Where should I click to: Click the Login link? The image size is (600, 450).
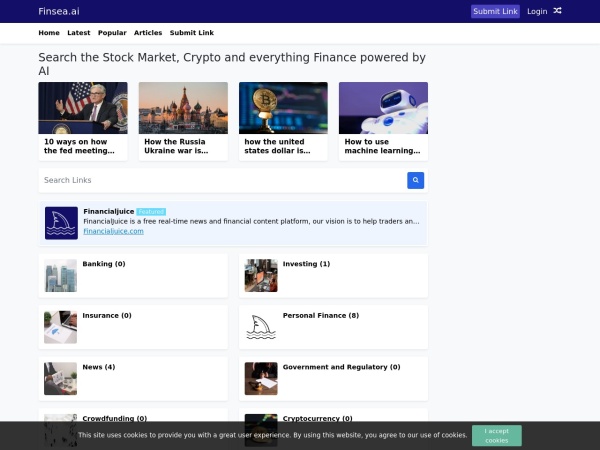point(537,12)
